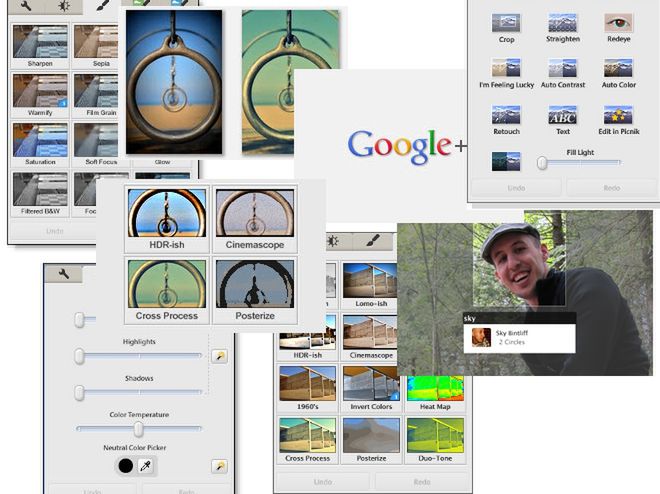
Task: Click magic wand button beside Neutral Color Picker
Action: pos(219,466)
